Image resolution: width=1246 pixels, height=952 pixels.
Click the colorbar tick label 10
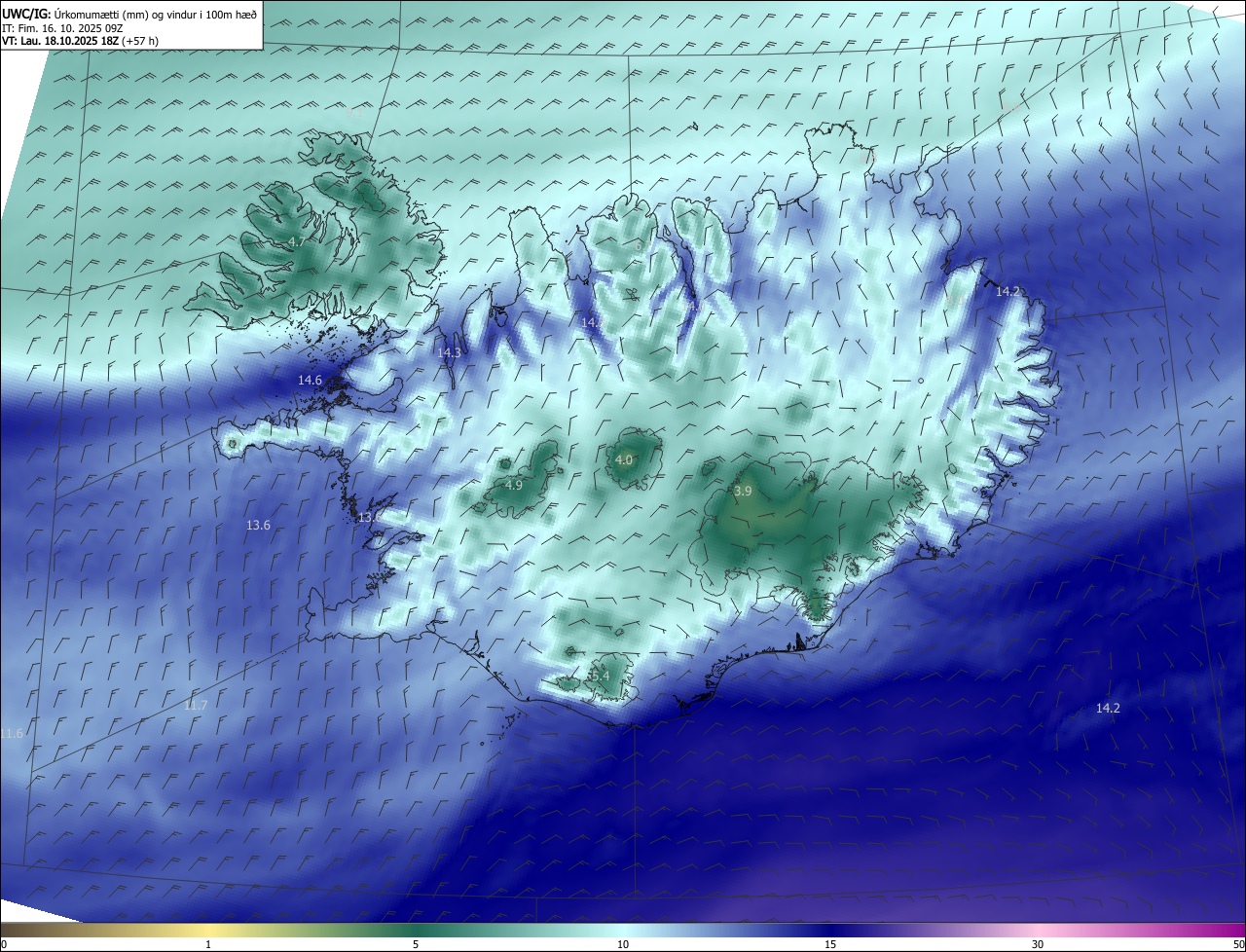coord(623,944)
